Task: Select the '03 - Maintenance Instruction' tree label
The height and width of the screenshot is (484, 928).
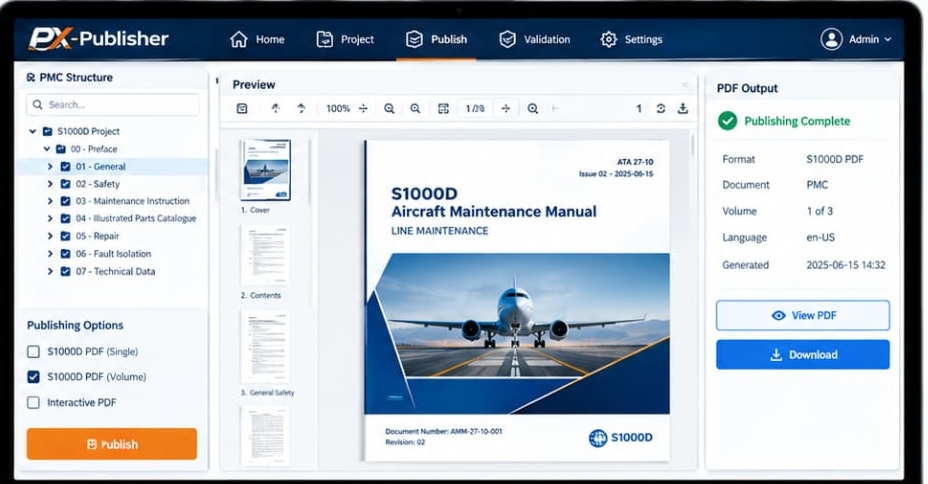Action: tap(133, 201)
